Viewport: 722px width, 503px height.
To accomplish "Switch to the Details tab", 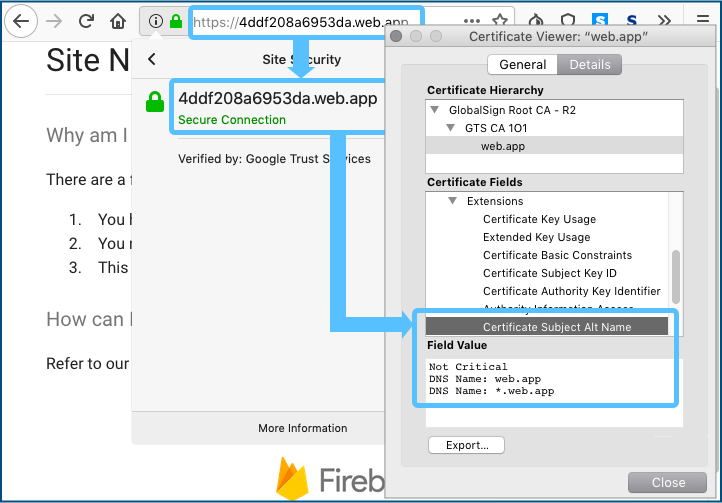I will click(x=590, y=64).
